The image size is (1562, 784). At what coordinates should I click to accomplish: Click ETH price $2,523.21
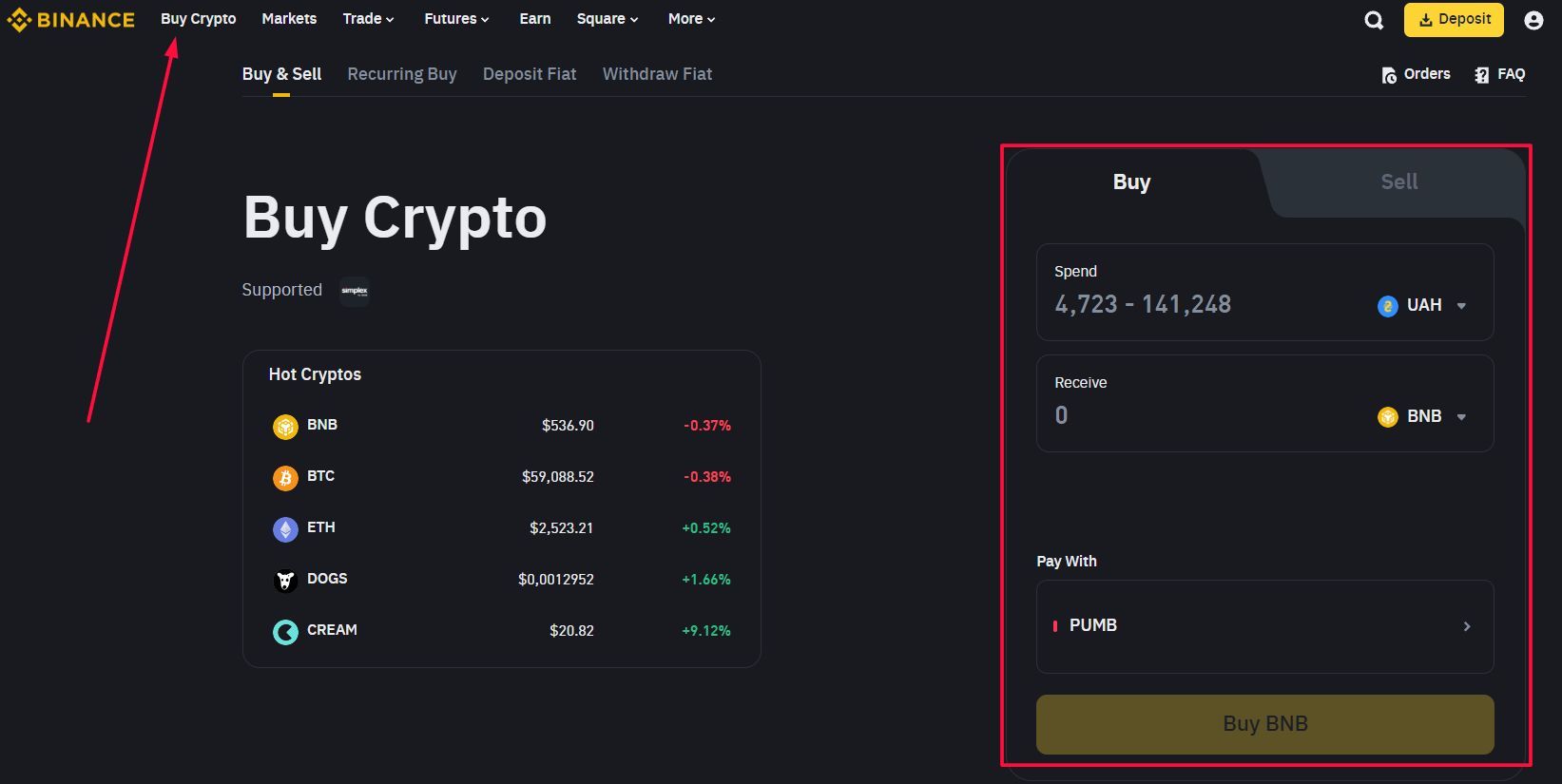click(561, 528)
